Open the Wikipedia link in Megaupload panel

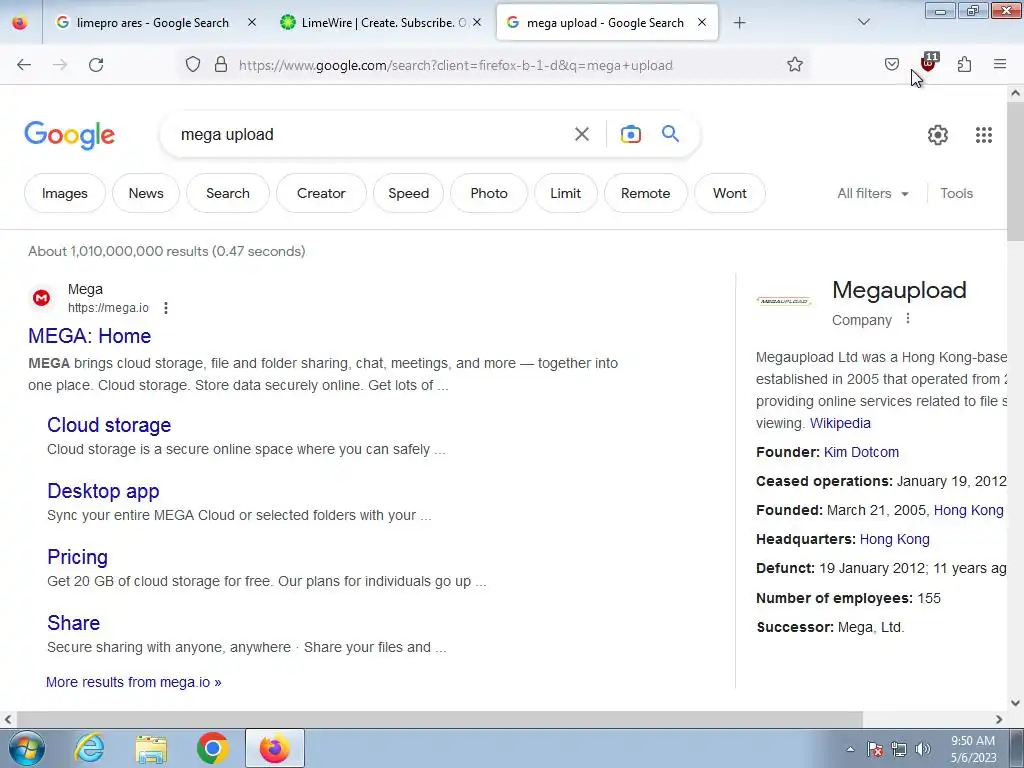(840, 423)
